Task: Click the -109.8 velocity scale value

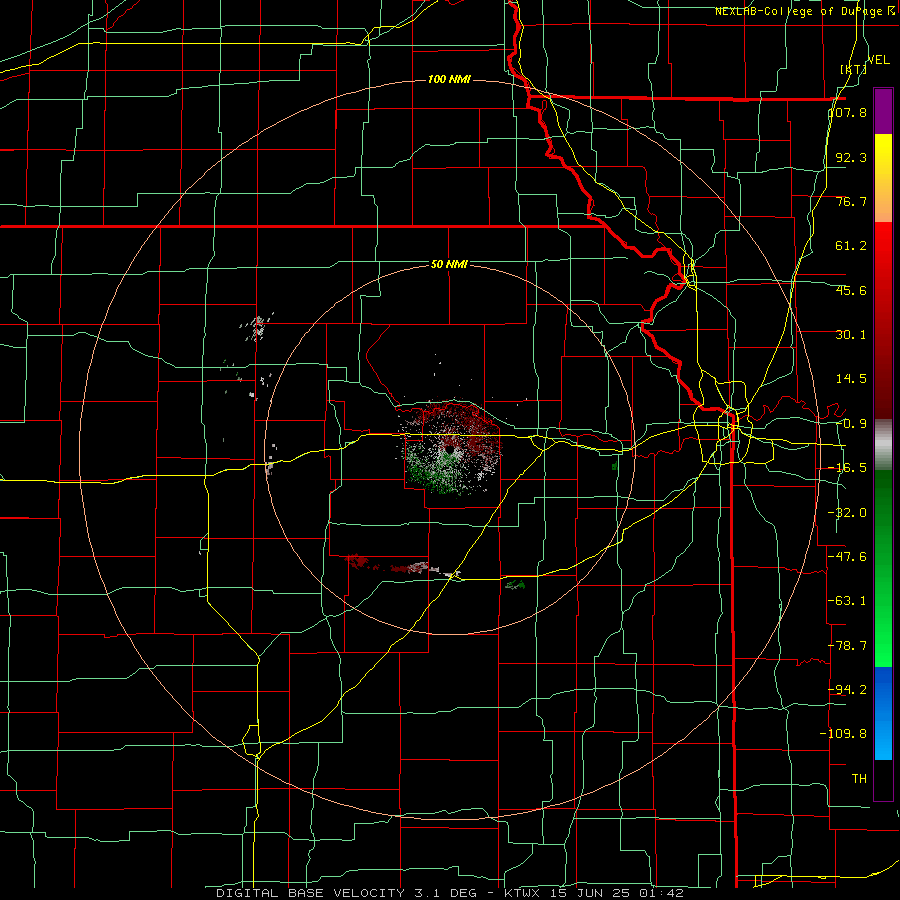Action: pyautogui.click(x=844, y=734)
